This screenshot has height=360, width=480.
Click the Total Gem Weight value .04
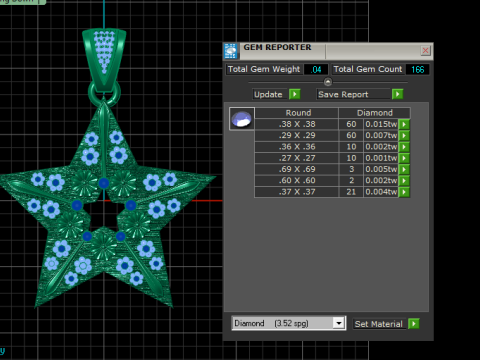coord(316,69)
